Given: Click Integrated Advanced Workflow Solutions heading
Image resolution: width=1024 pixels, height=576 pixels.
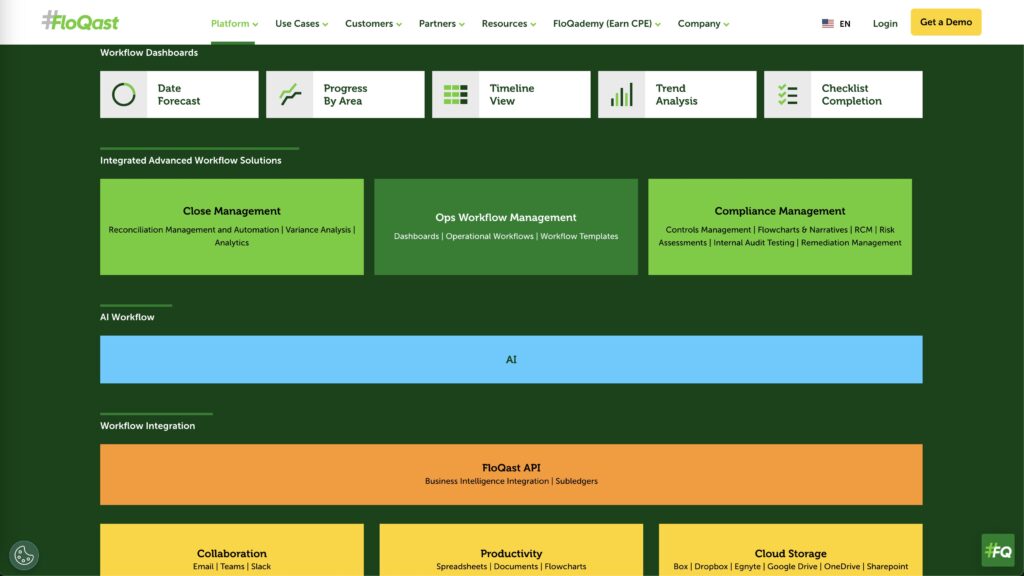Looking at the screenshot, I should click(191, 161).
